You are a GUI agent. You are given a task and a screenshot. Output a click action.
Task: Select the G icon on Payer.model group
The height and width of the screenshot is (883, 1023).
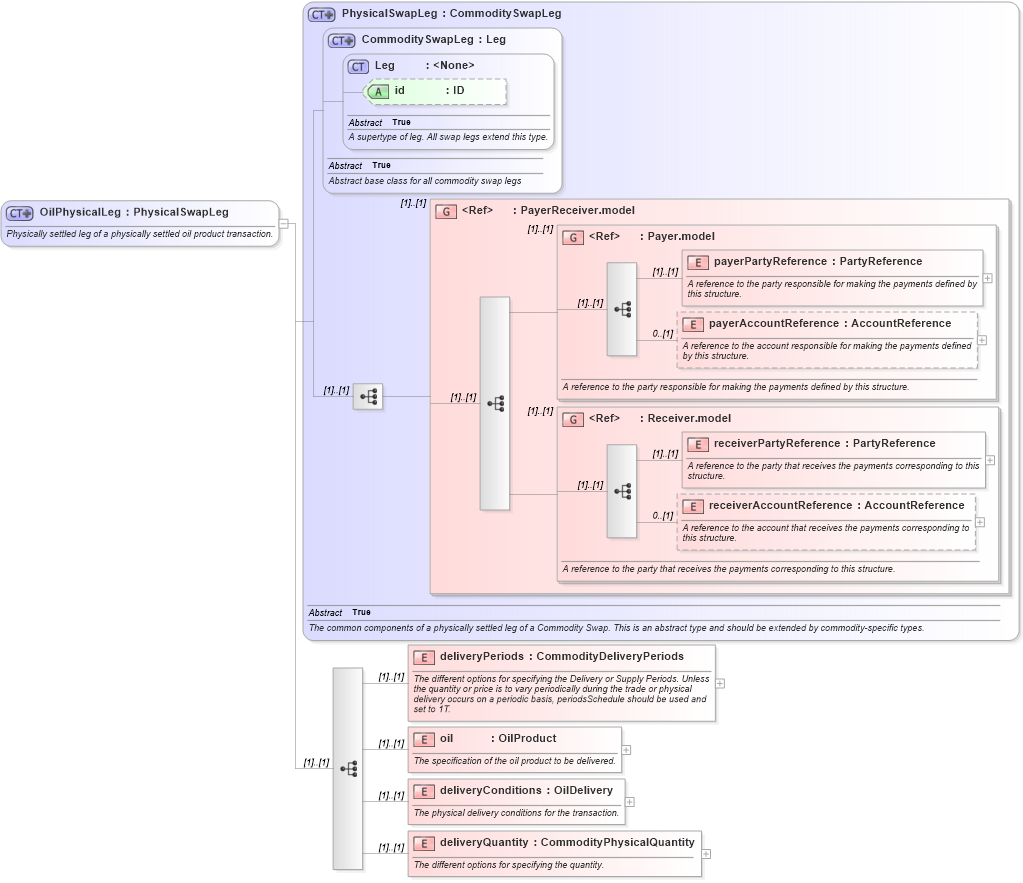pos(573,237)
